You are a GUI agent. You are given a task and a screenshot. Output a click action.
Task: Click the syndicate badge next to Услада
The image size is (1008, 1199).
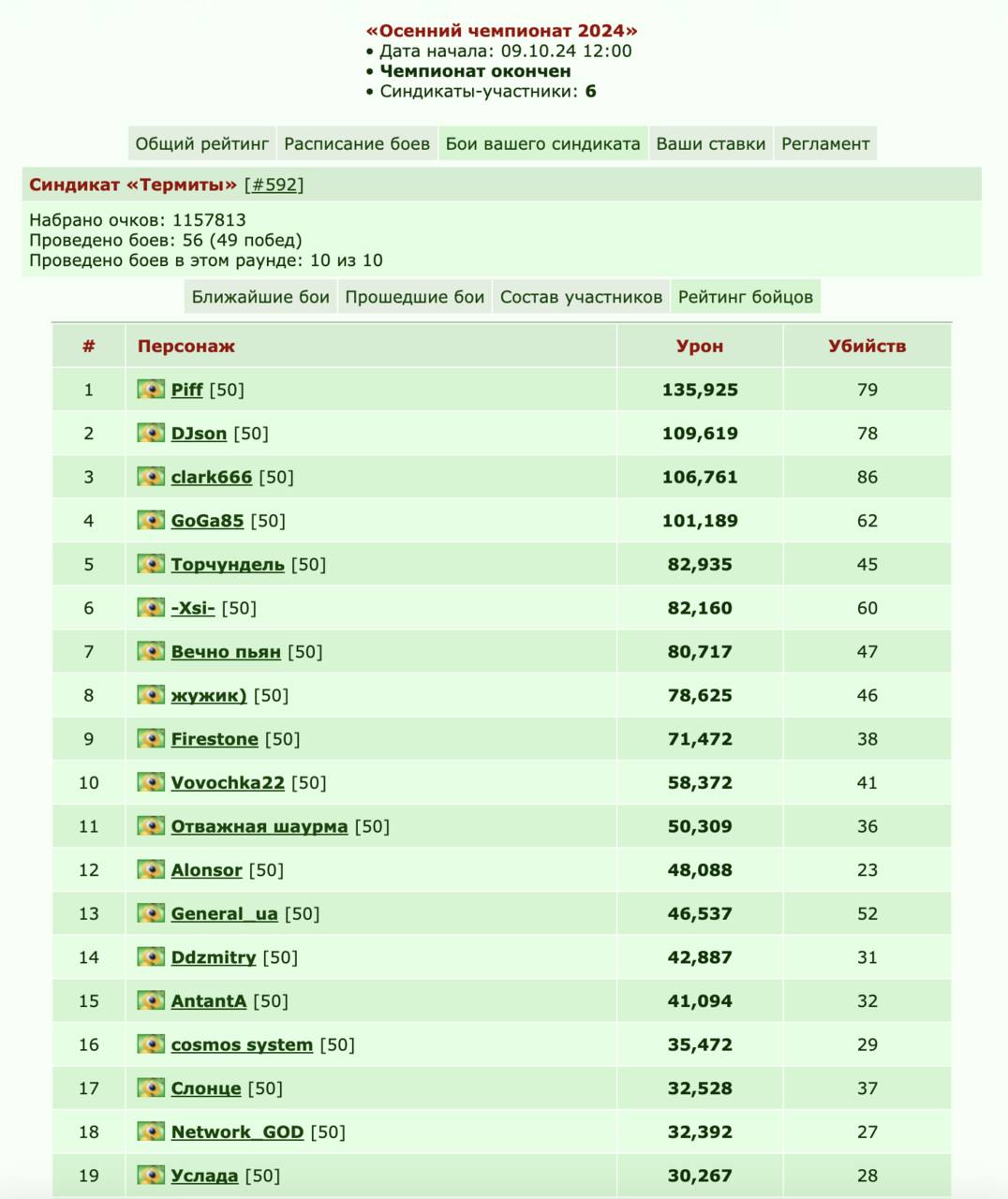[x=151, y=1175]
